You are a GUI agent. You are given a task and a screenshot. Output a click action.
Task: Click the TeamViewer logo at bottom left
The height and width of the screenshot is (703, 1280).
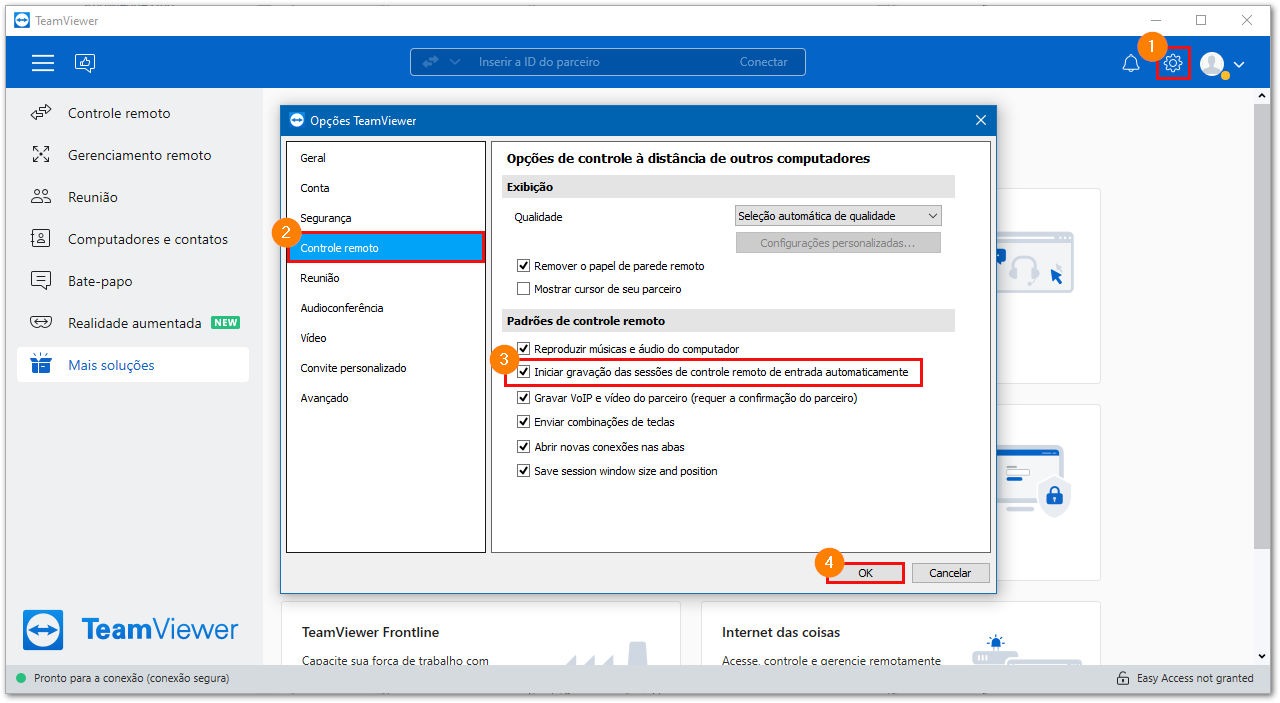(x=130, y=630)
